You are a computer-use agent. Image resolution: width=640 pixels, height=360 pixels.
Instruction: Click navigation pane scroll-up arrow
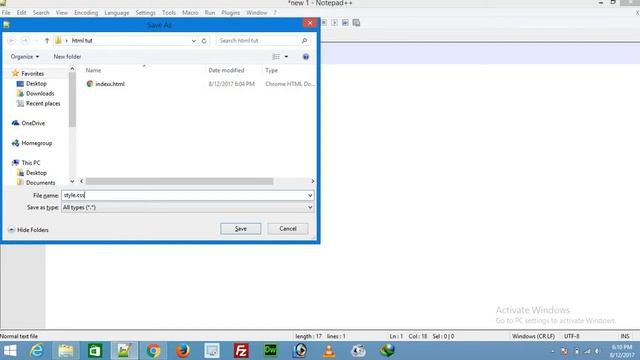point(72,69)
